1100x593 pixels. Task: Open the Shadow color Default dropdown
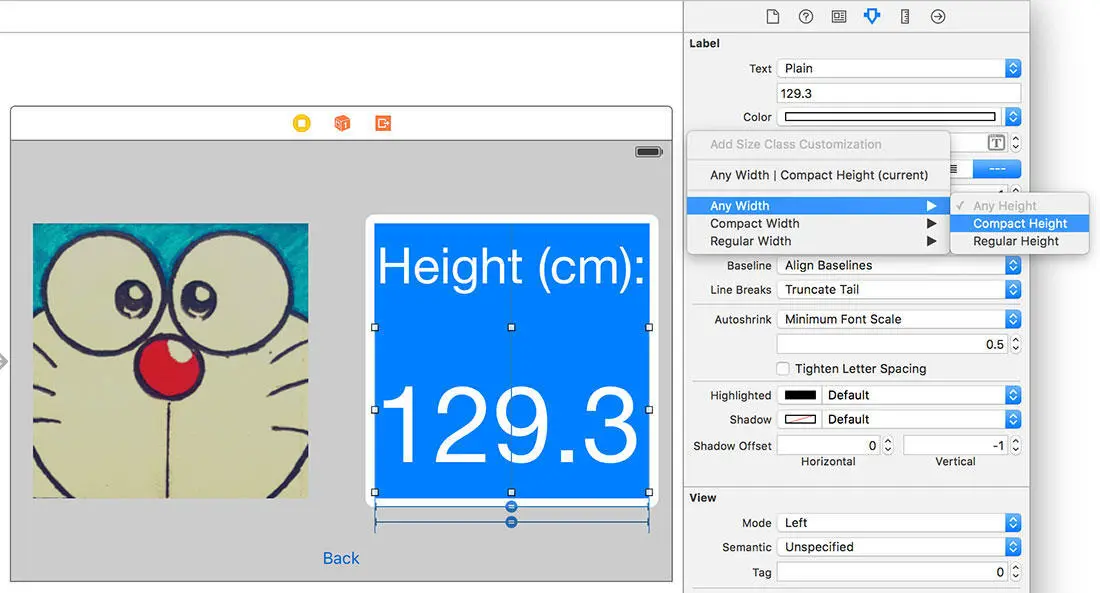tap(921, 419)
